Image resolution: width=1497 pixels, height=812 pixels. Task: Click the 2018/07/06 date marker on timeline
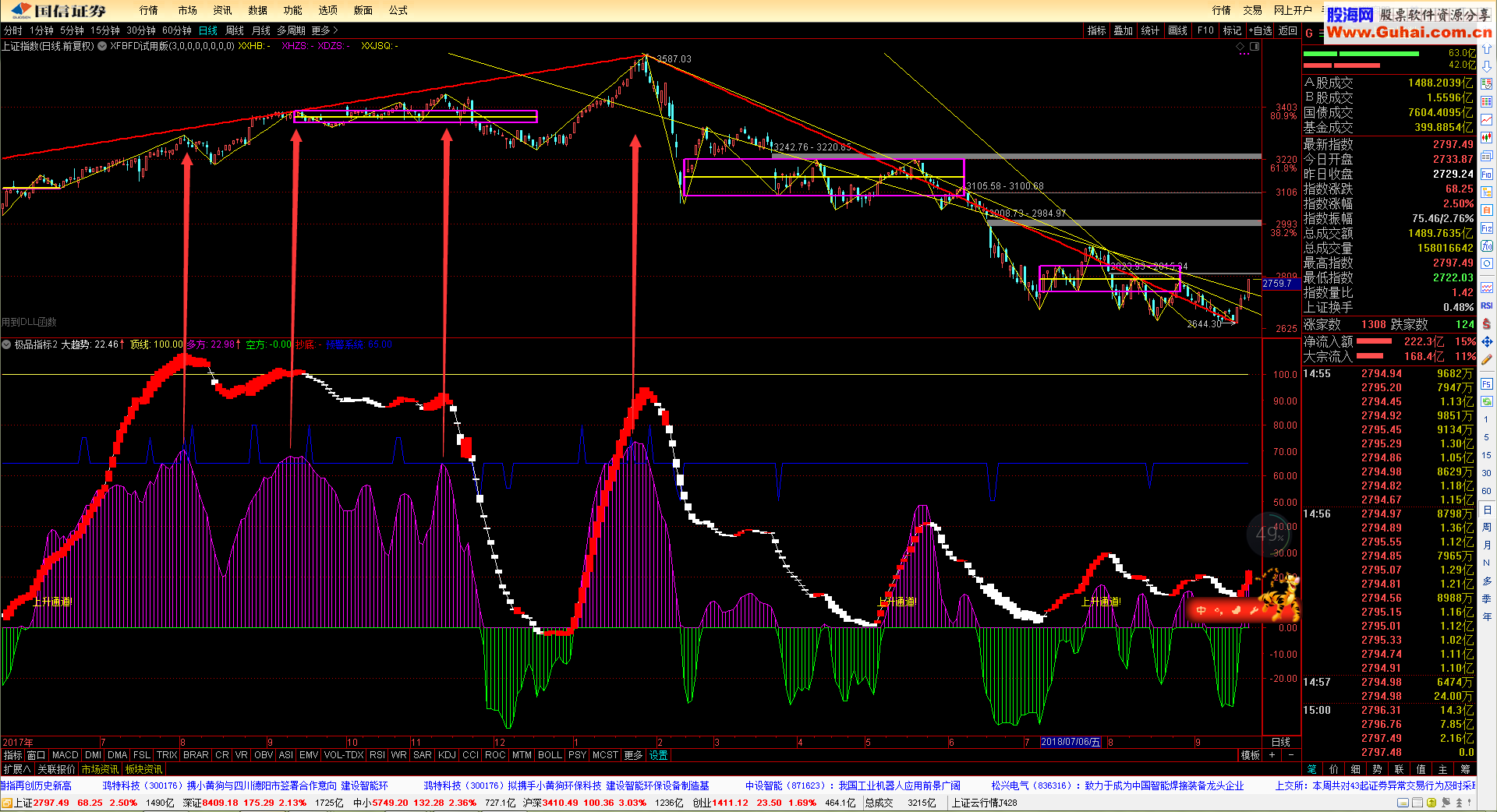point(1071,742)
